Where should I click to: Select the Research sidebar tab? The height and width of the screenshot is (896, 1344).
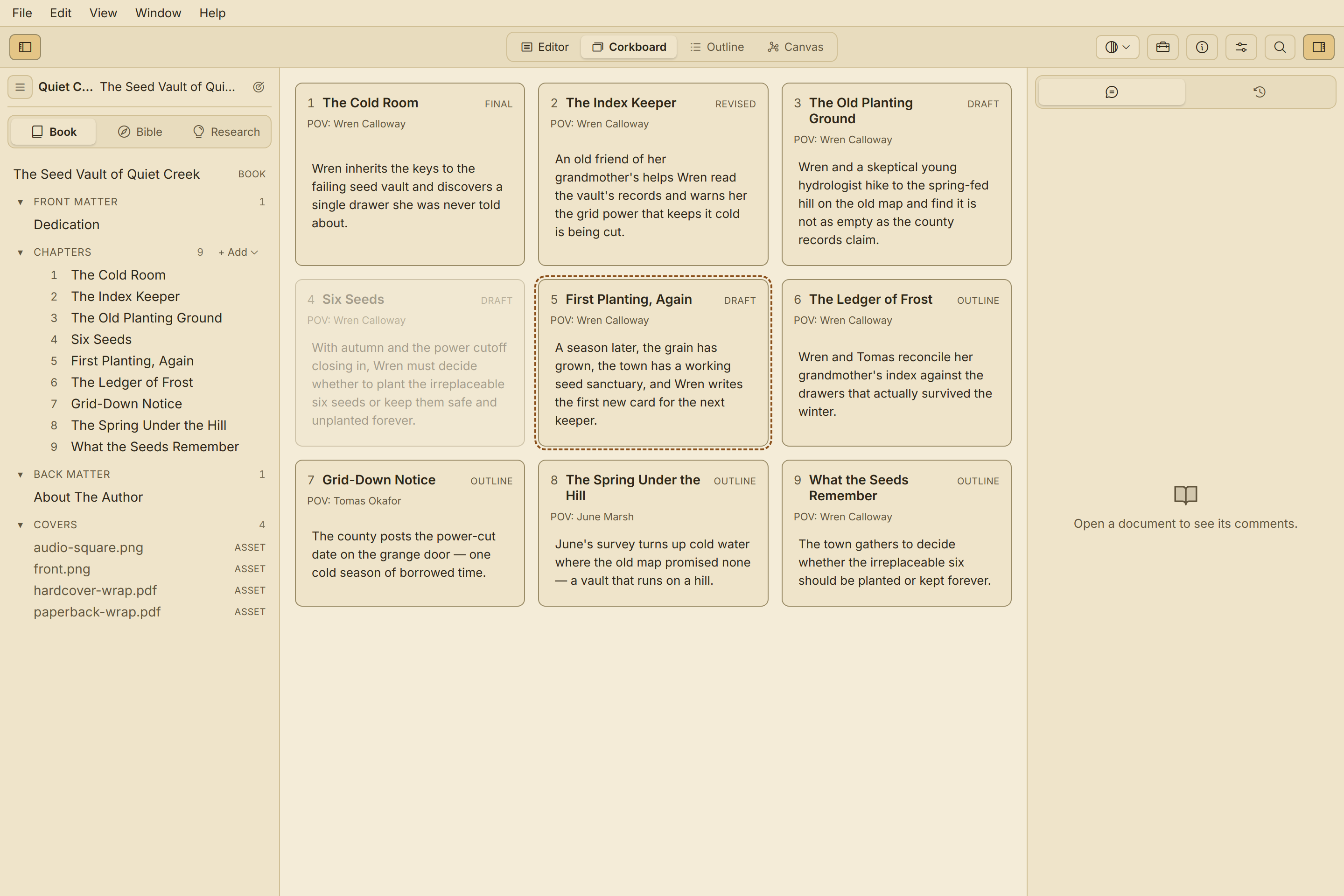point(226,132)
